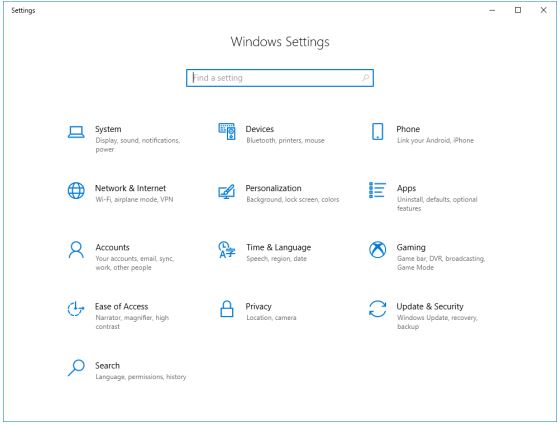Click 'Bluetooth, printers, mouse' description
The image size is (560, 425).
click(285, 140)
